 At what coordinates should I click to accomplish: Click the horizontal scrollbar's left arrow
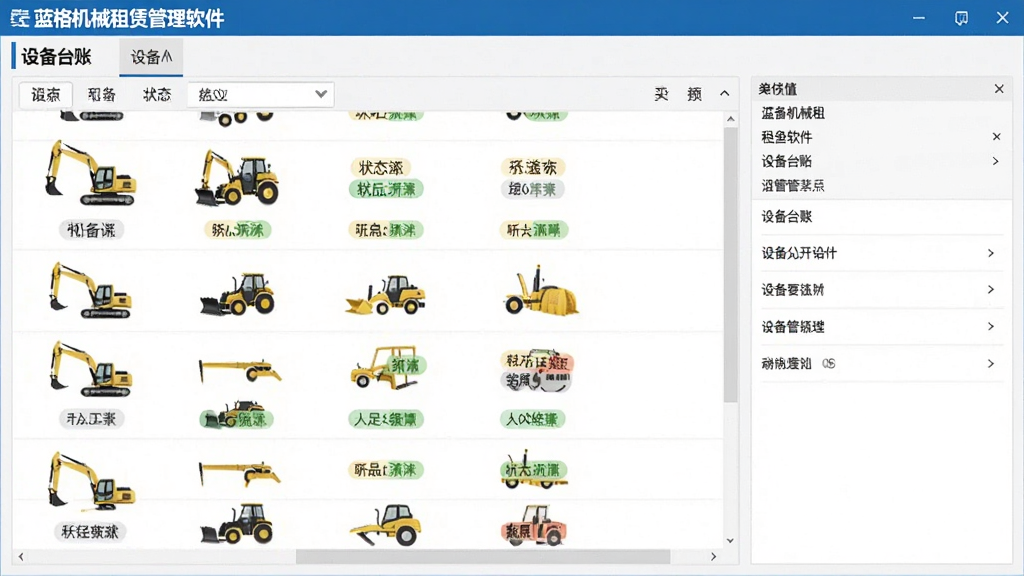coord(21,556)
